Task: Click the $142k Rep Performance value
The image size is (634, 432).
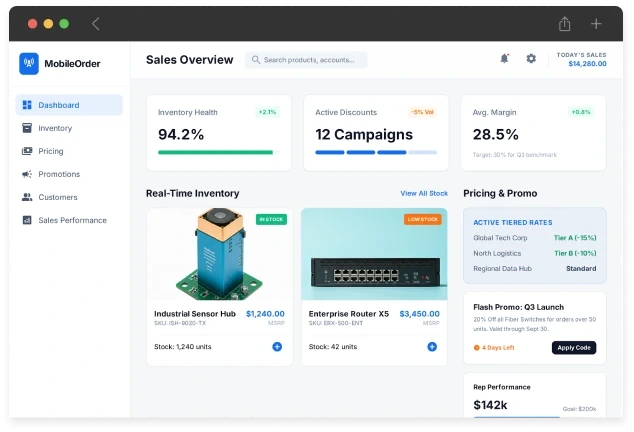Action: point(490,405)
